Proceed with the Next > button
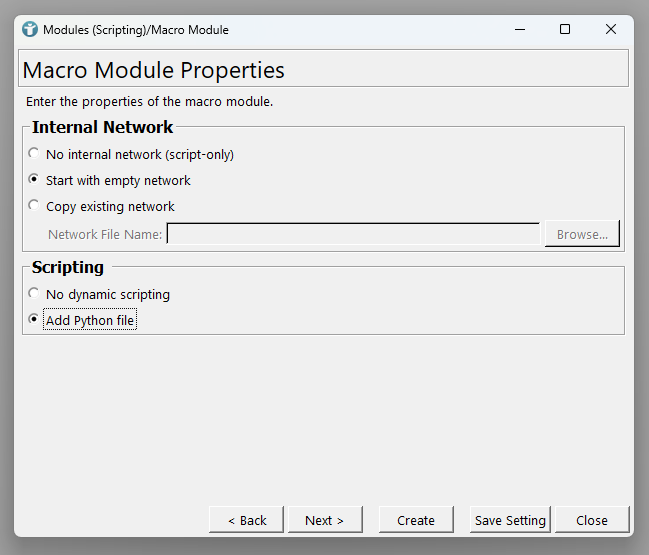The width and height of the screenshot is (649, 555). [324, 520]
